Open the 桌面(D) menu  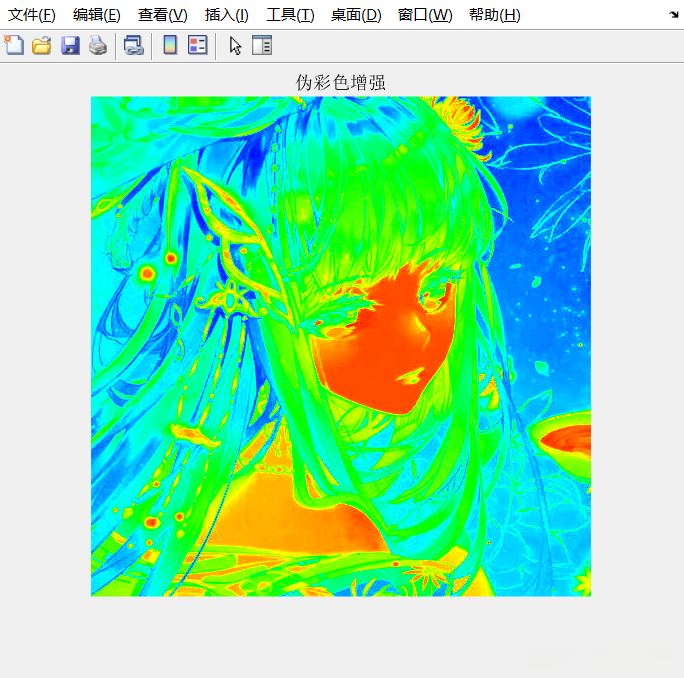click(356, 15)
